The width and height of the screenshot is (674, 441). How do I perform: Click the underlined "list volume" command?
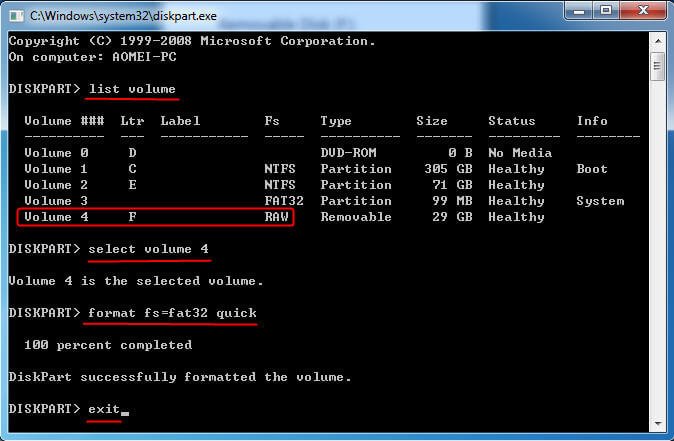coord(132,89)
